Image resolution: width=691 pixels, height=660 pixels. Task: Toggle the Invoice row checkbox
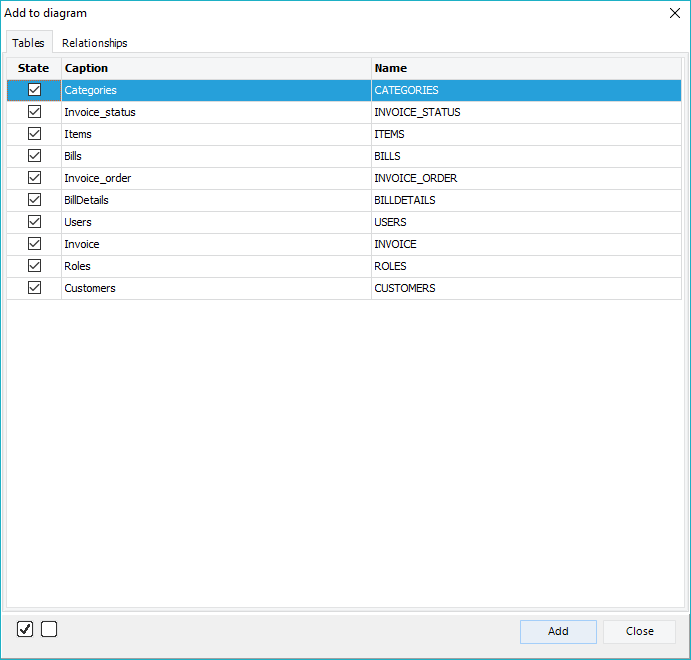click(34, 244)
